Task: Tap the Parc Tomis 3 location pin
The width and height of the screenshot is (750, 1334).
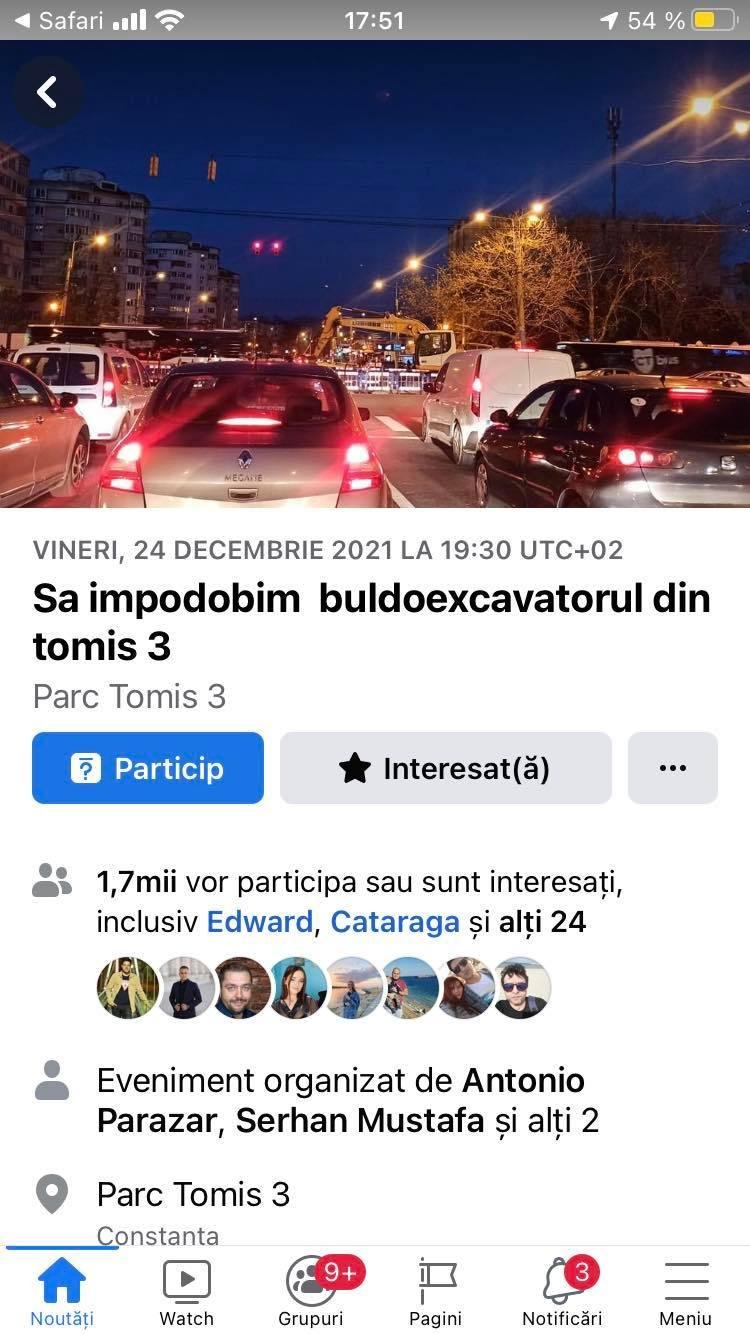Action: tap(52, 1194)
